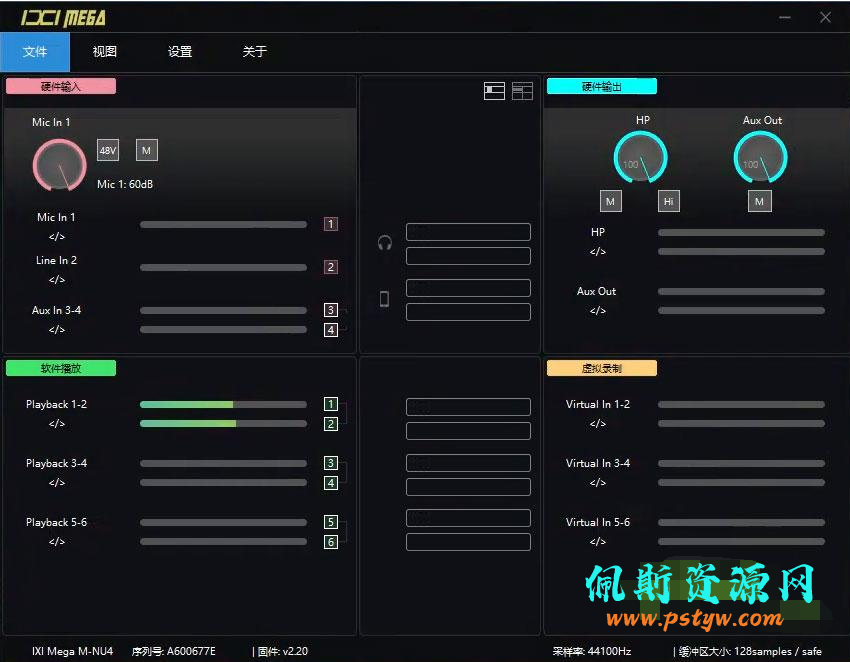The height and width of the screenshot is (662, 850).
Task: Click the 硬件输入 section label
Action: [61, 87]
